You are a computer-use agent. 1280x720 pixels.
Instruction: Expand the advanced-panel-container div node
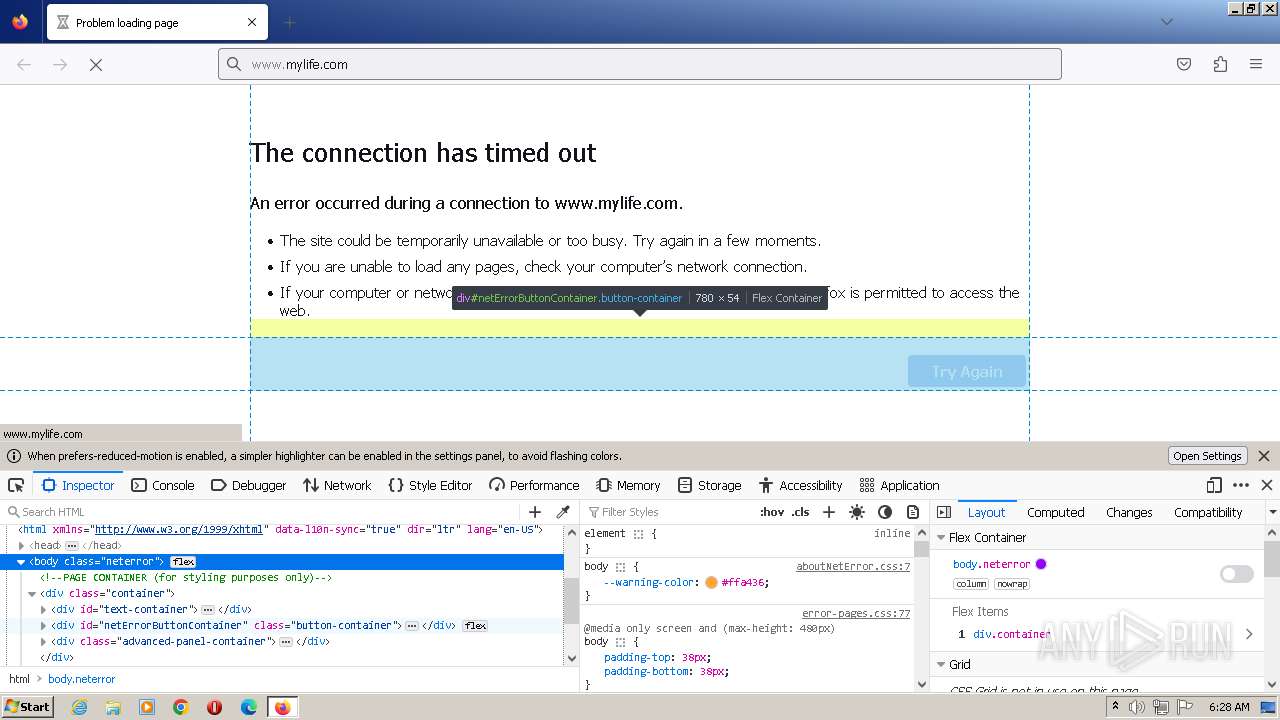pyautogui.click(x=43, y=642)
